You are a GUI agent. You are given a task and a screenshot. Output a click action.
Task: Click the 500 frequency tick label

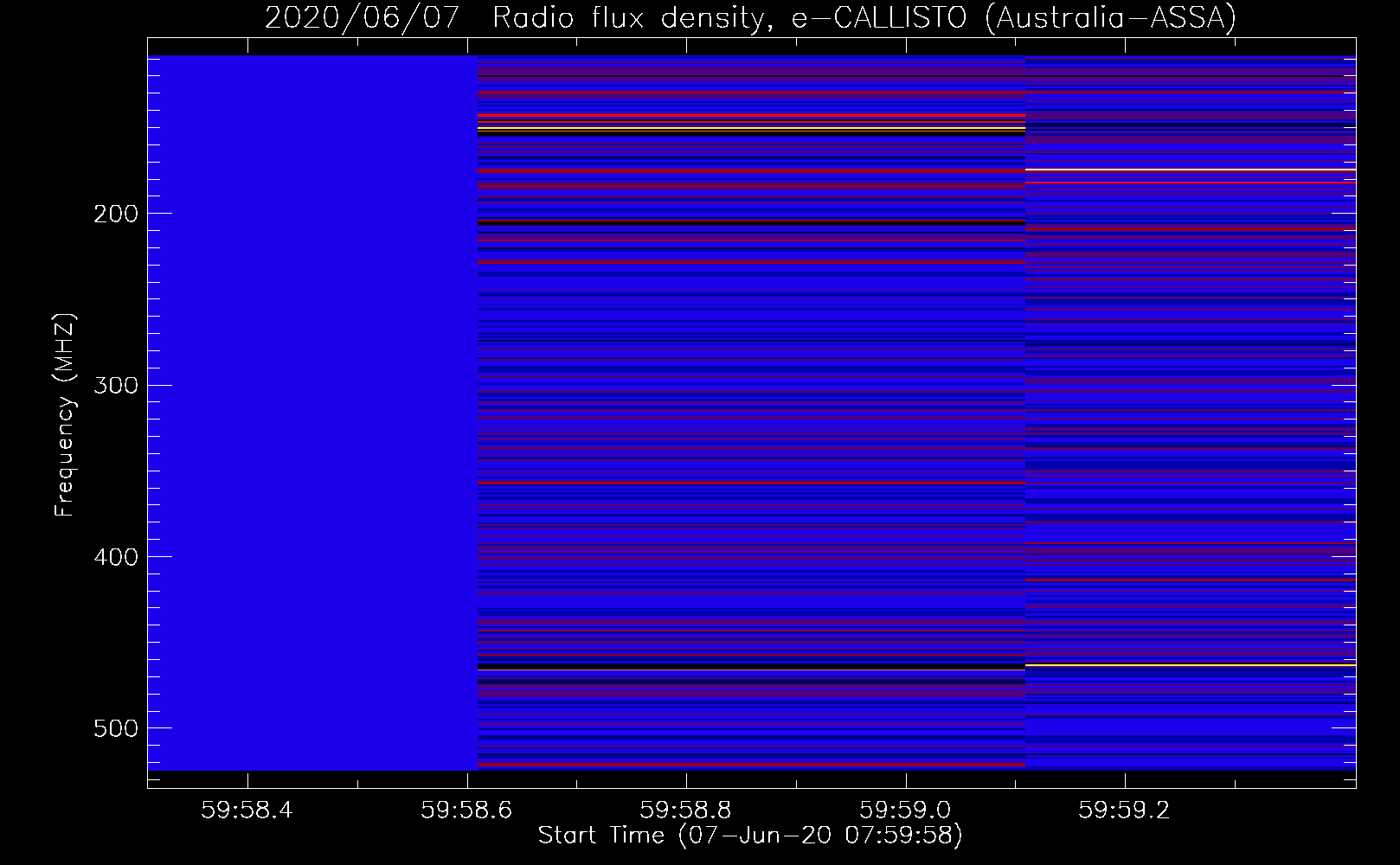tap(115, 728)
